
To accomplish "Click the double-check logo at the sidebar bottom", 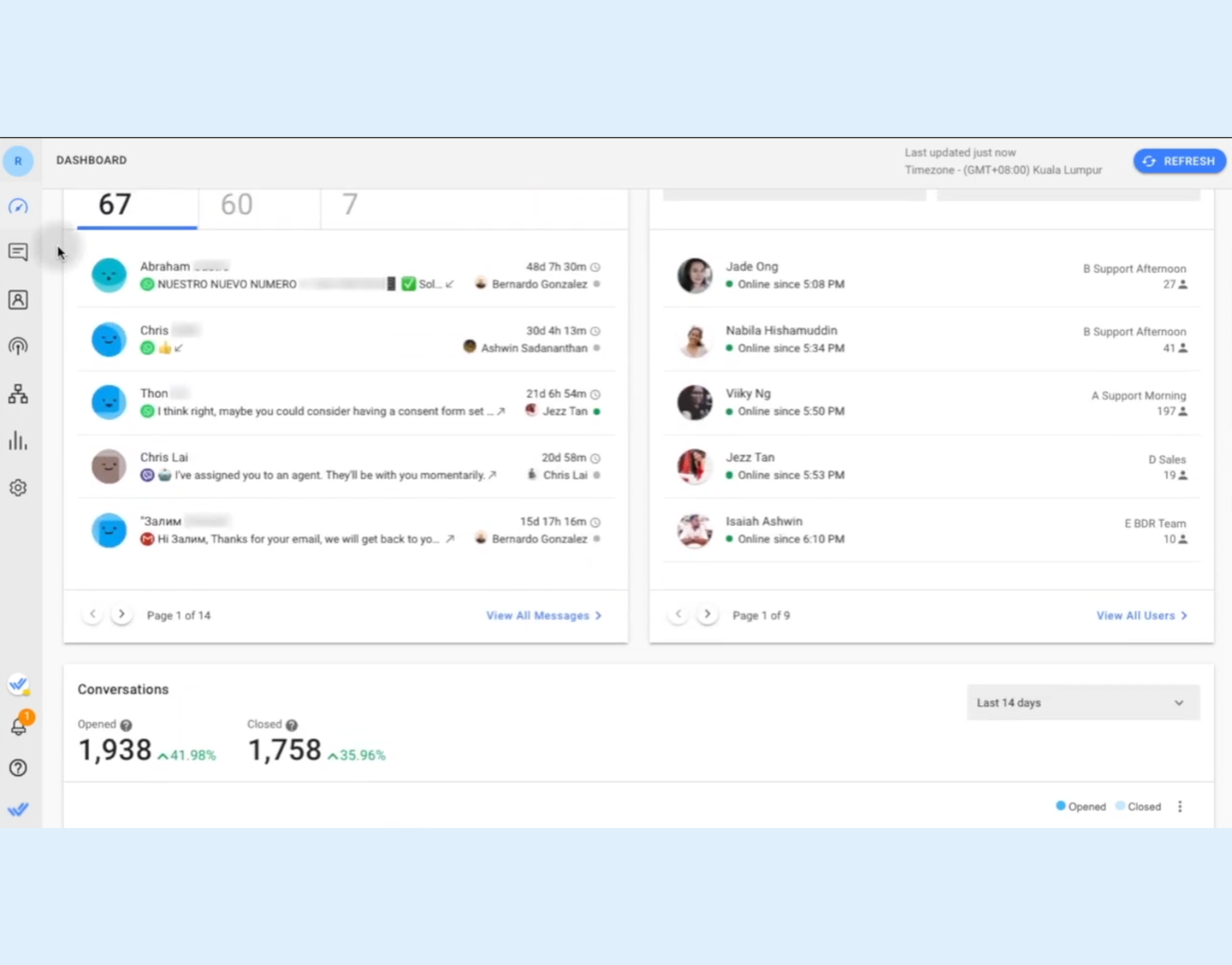I will pyautogui.click(x=18, y=809).
